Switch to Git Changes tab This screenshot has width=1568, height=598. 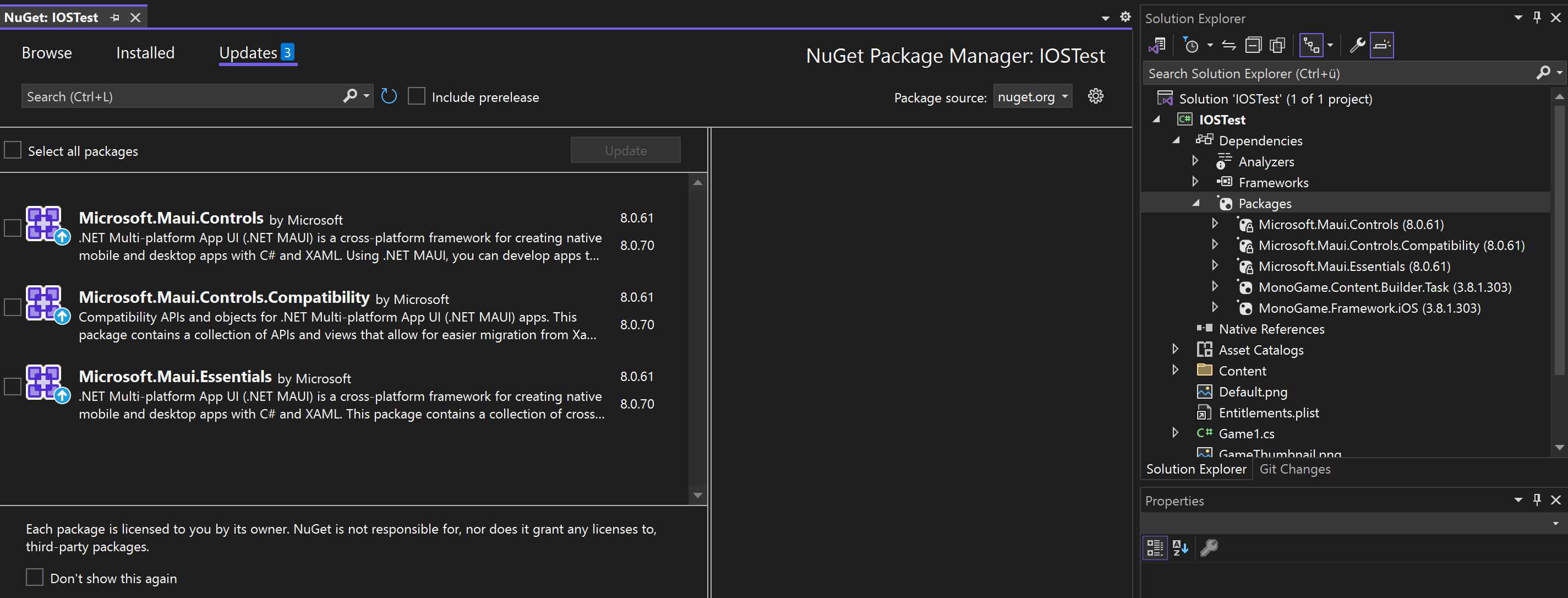(1294, 469)
